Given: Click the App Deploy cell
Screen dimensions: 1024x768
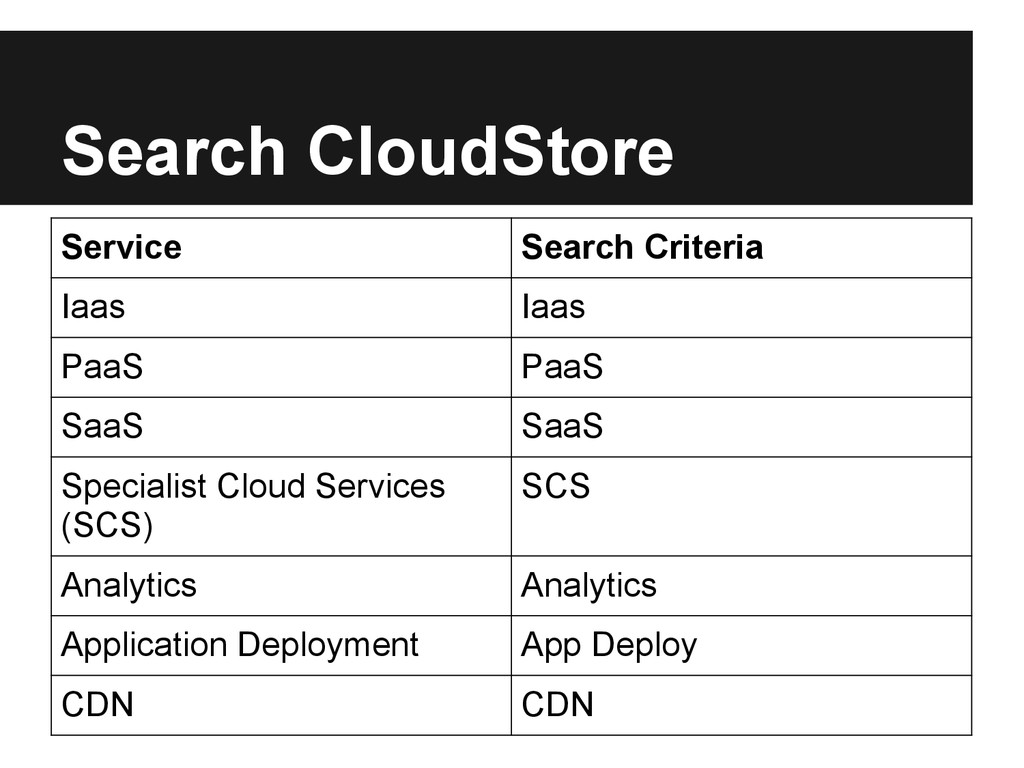Looking at the screenshot, I should click(x=741, y=645).
